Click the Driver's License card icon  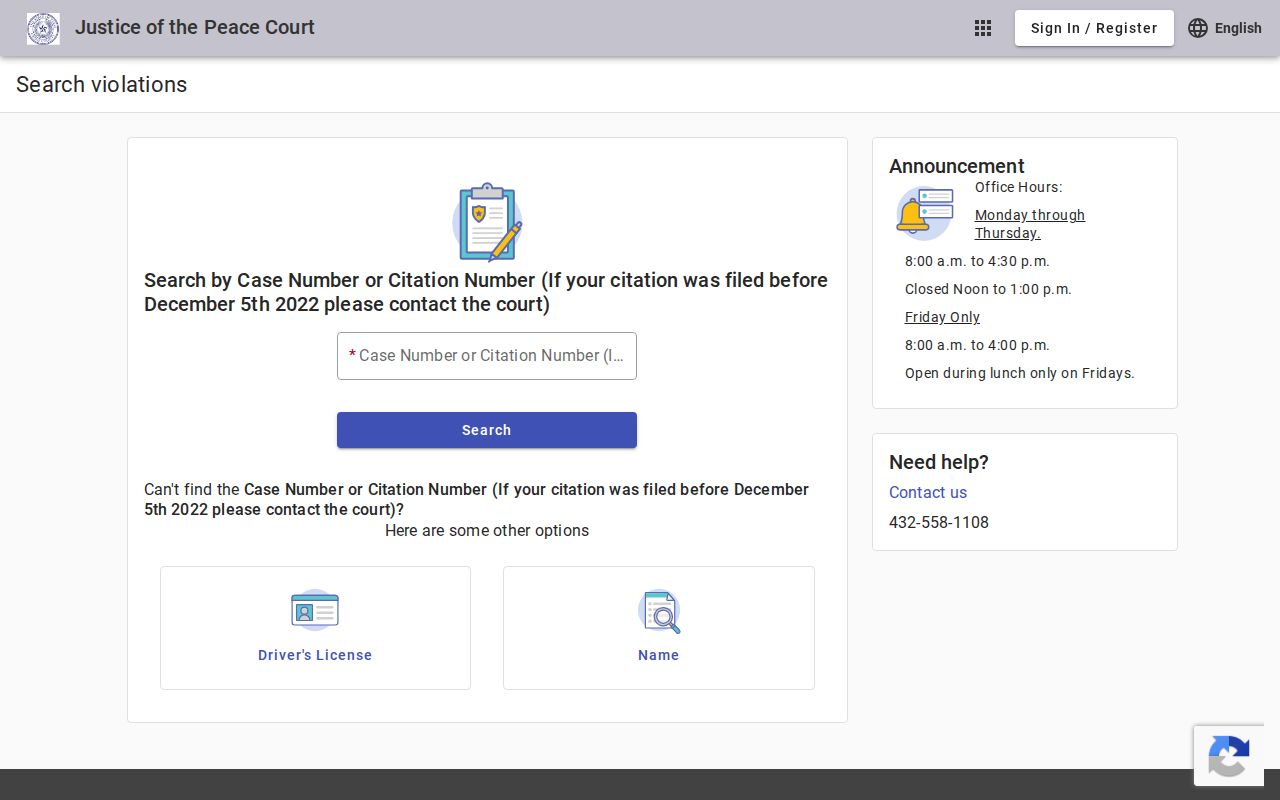[315, 610]
